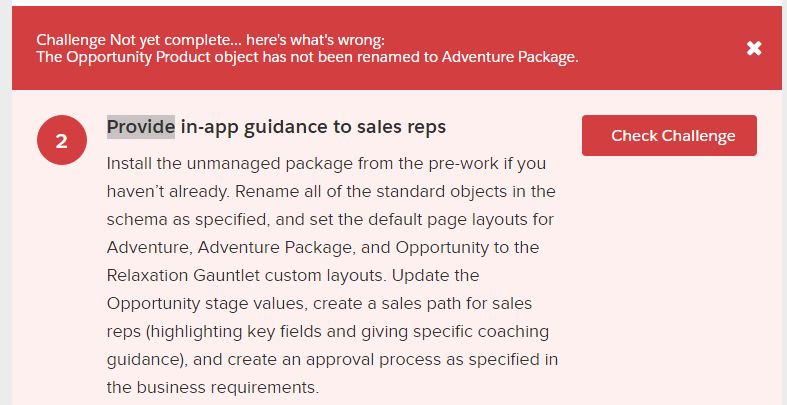Click the heading text 'in-app guidance to sales reps'
The width and height of the screenshot is (787, 405).
313,127
